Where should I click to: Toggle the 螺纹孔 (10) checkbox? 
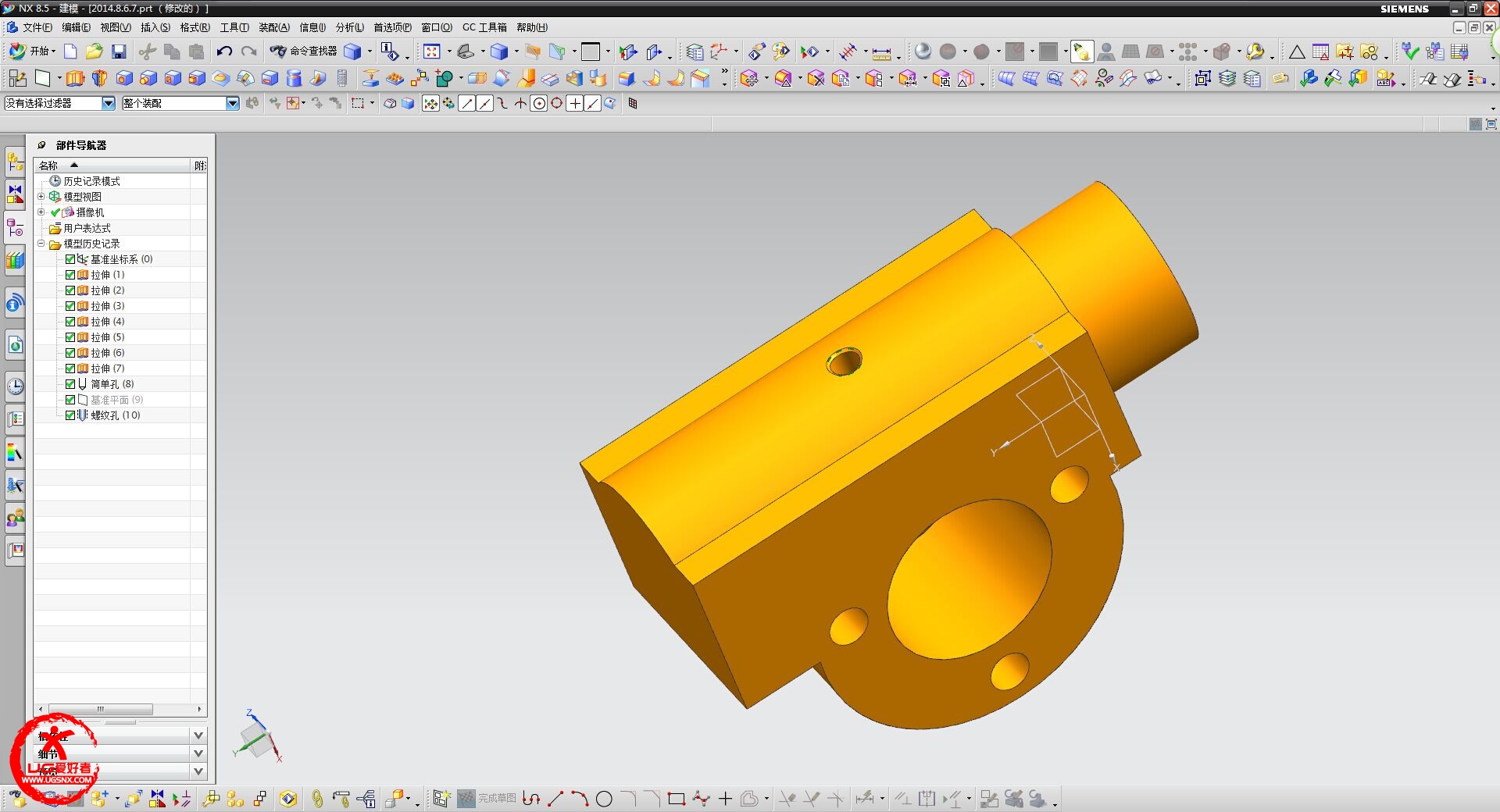(70, 415)
